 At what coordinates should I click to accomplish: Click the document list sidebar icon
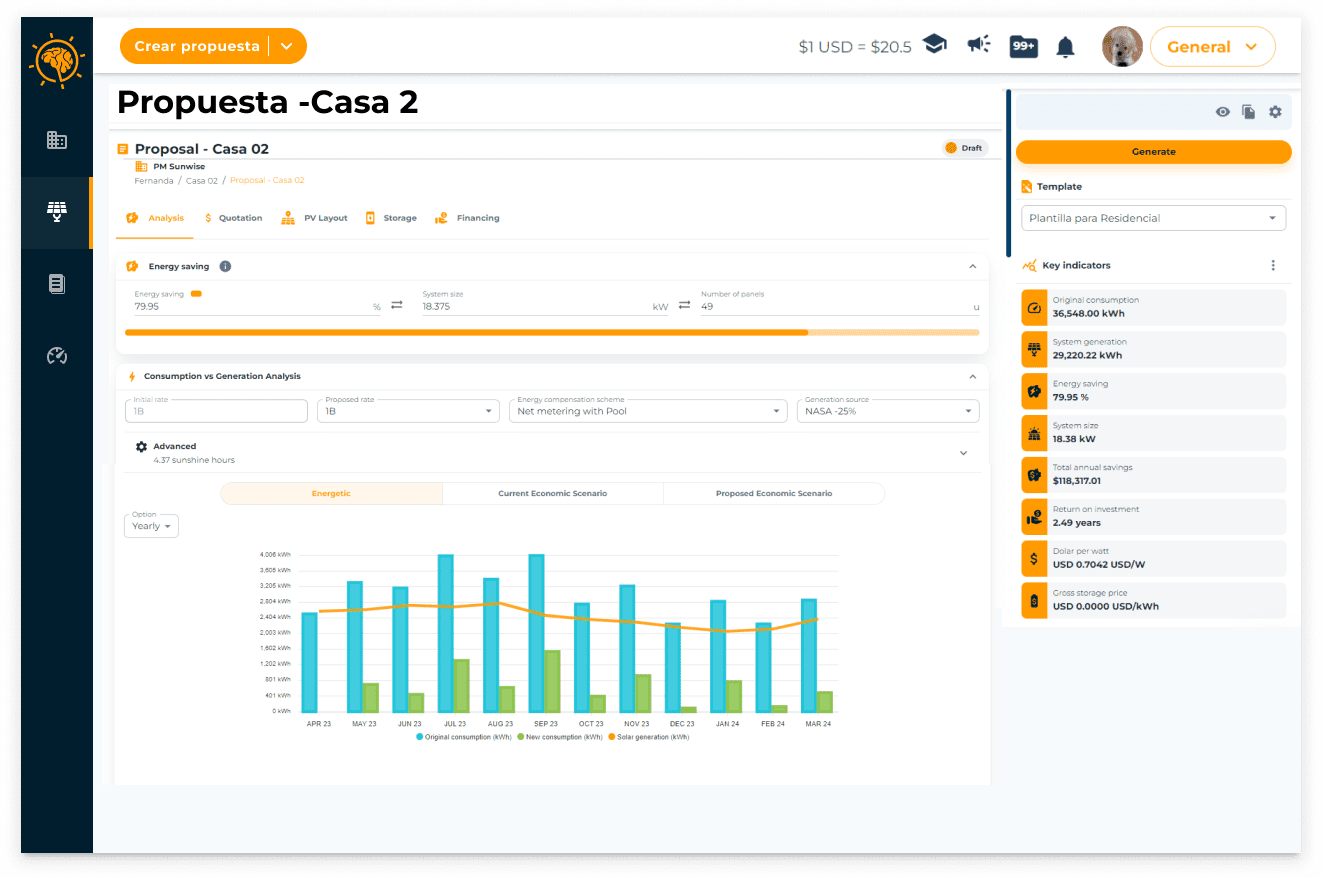[57, 284]
